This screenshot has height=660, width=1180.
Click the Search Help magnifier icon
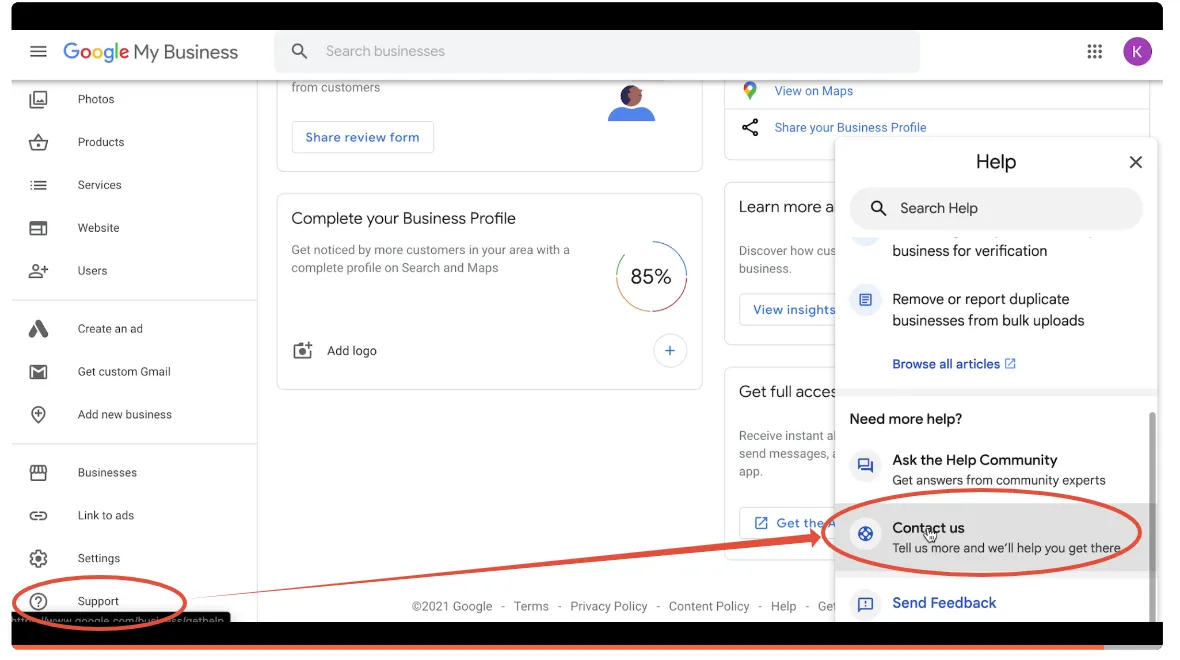pos(878,208)
